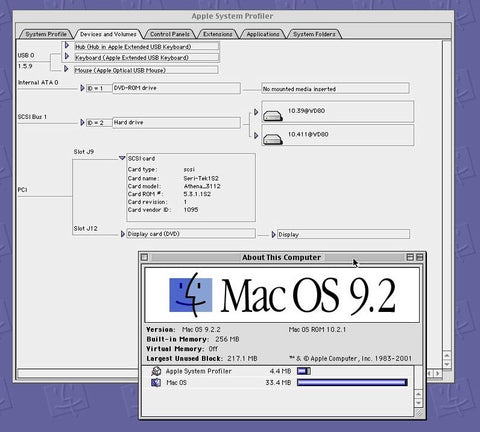The height and width of the screenshot is (432, 480).
Task: Click the '33.4 MB' Mac OS memory value
Action: [278, 382]
